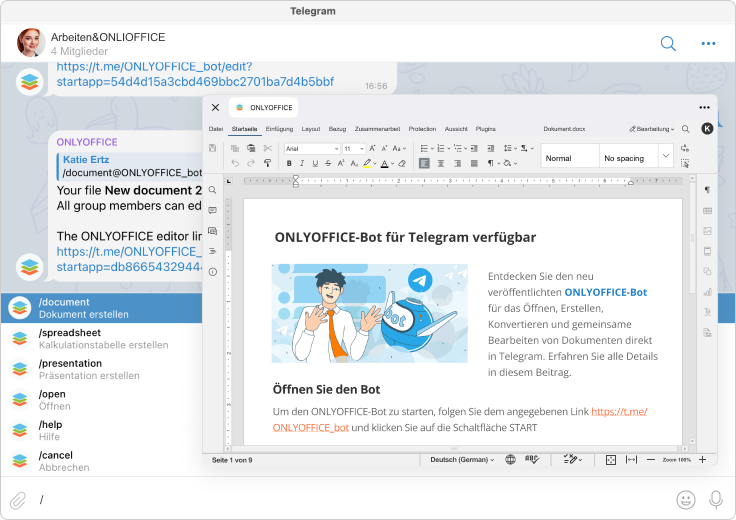Apply yellow highlight color
This screenshot has width=736, height=520.
(367, 163)
